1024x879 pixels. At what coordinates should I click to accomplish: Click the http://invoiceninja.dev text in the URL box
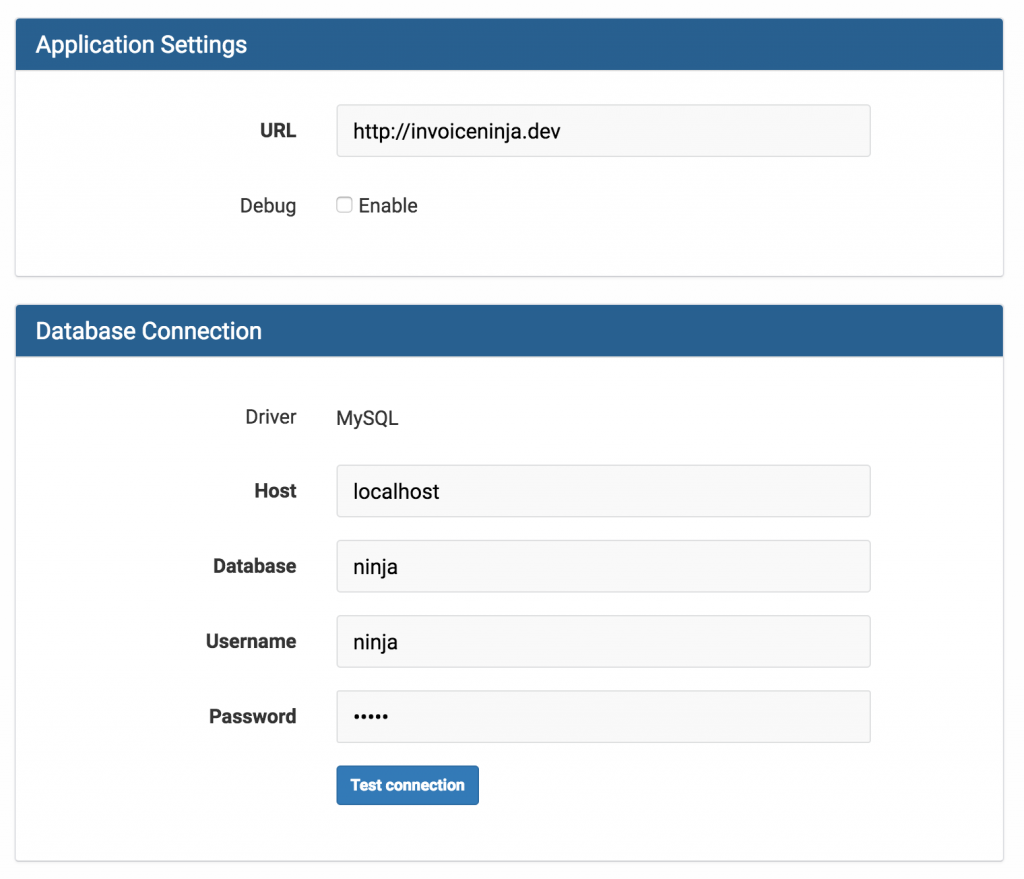[x=455, y=130]
